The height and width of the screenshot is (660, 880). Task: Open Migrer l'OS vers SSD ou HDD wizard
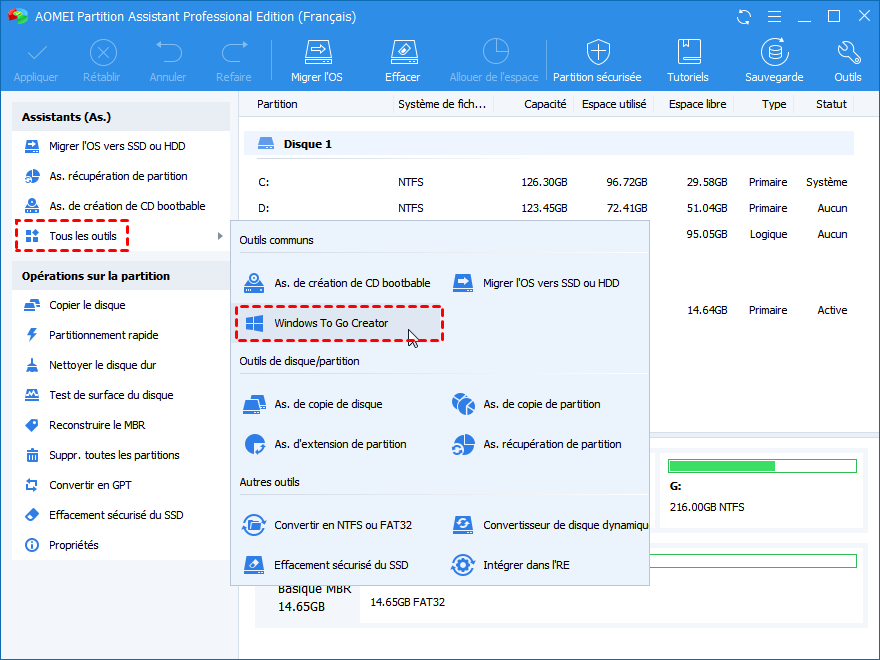[117, 146]
